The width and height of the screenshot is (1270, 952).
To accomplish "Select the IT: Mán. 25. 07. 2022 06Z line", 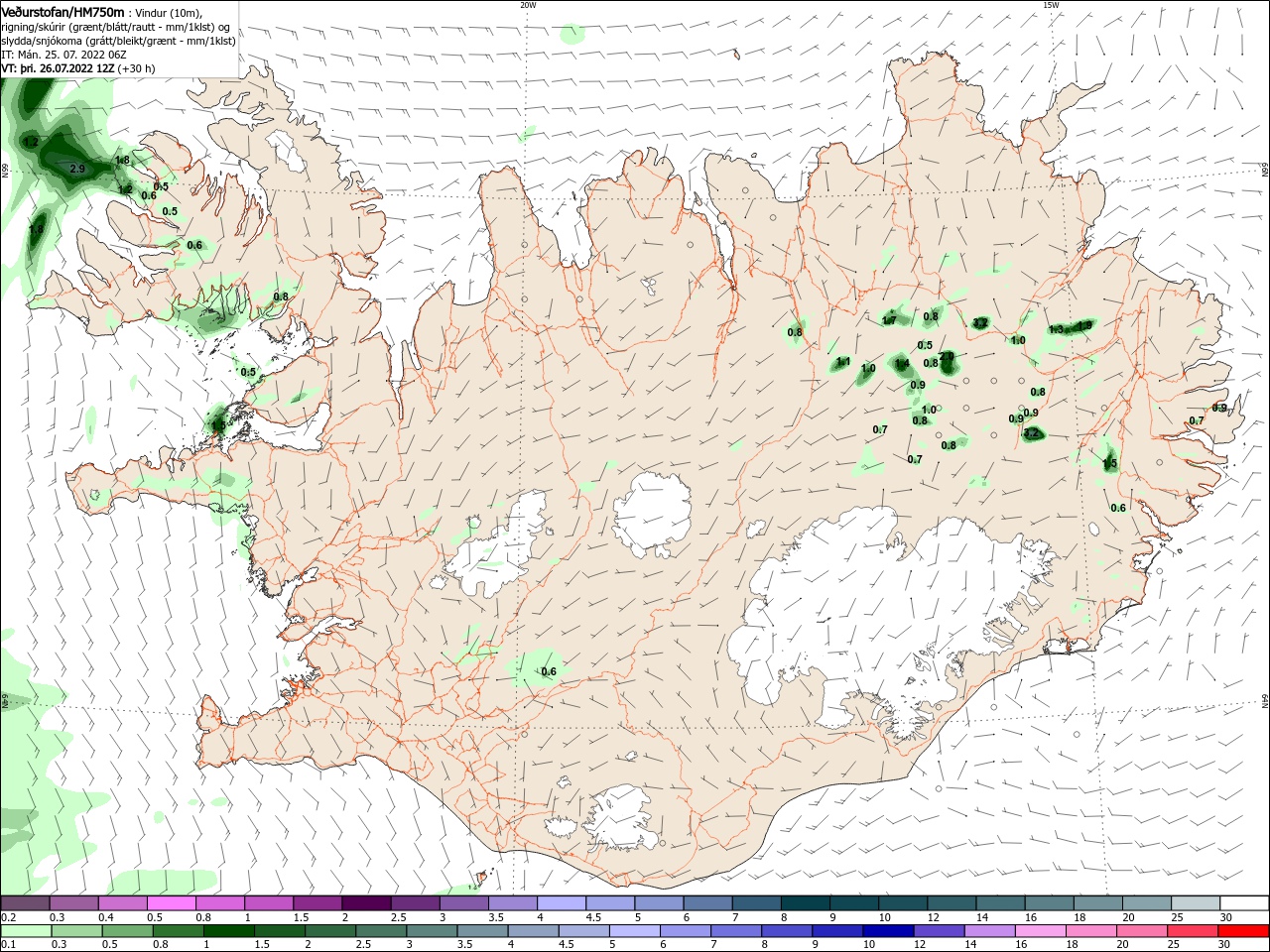I will pyautogui.click(x=62, y=56).
